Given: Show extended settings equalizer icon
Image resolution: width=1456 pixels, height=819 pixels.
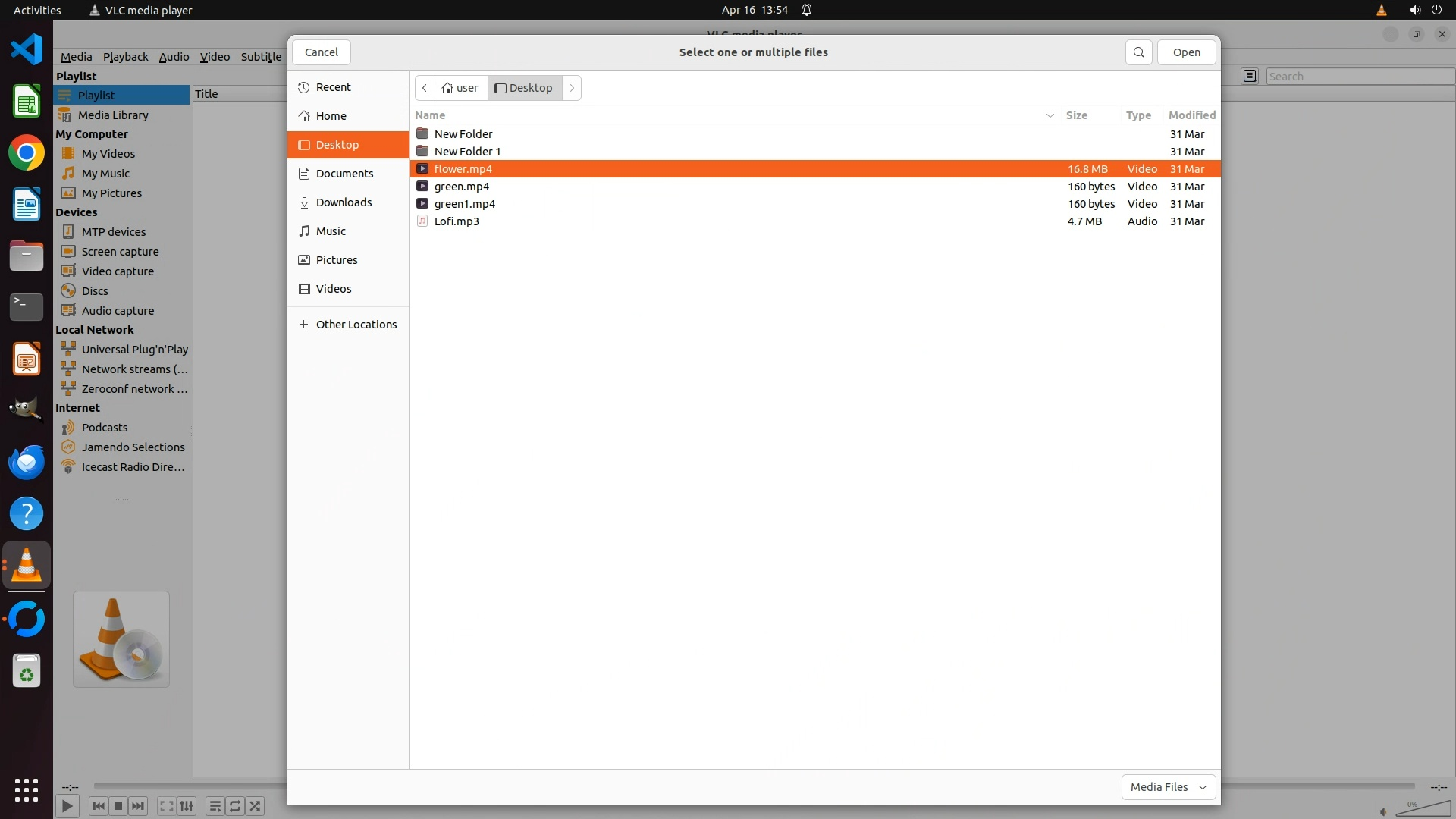Looking at the screenshot, I should pyautogui.click(x=187, y=806).
